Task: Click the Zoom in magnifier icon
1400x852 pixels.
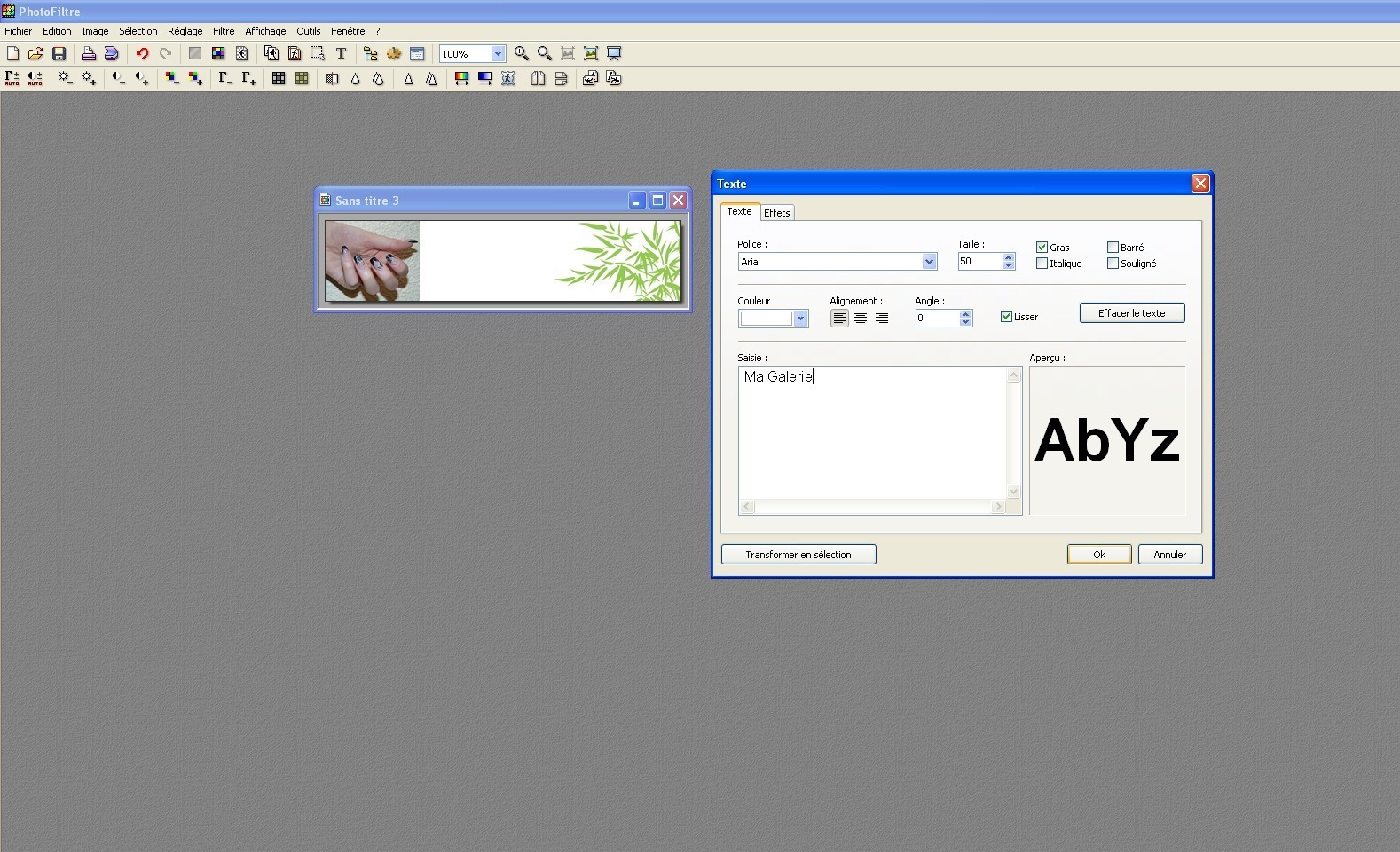Action: [x=522, y=54]
